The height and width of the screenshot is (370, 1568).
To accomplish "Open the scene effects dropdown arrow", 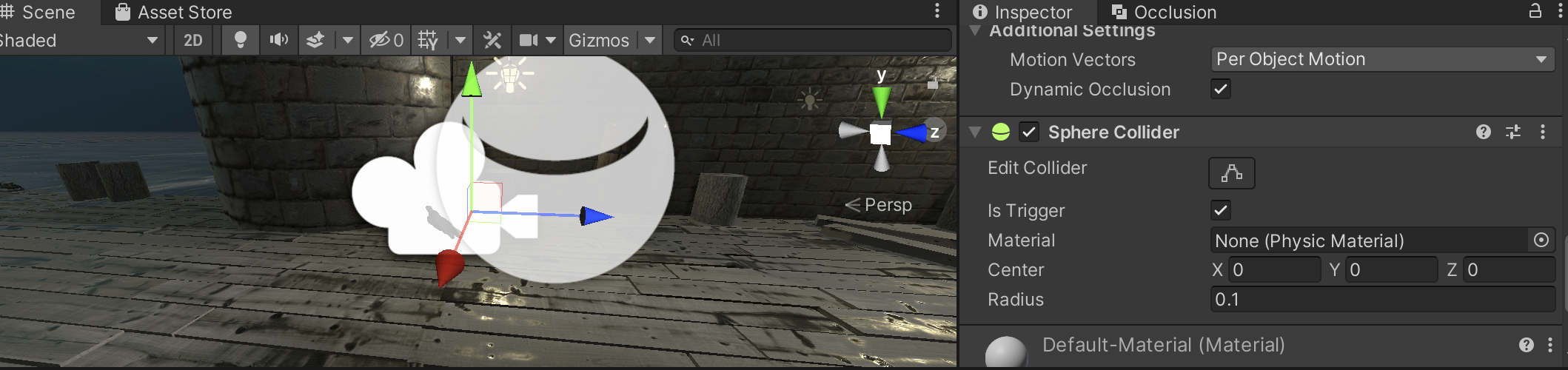I will pyautogui.click(x=347, y=40).
